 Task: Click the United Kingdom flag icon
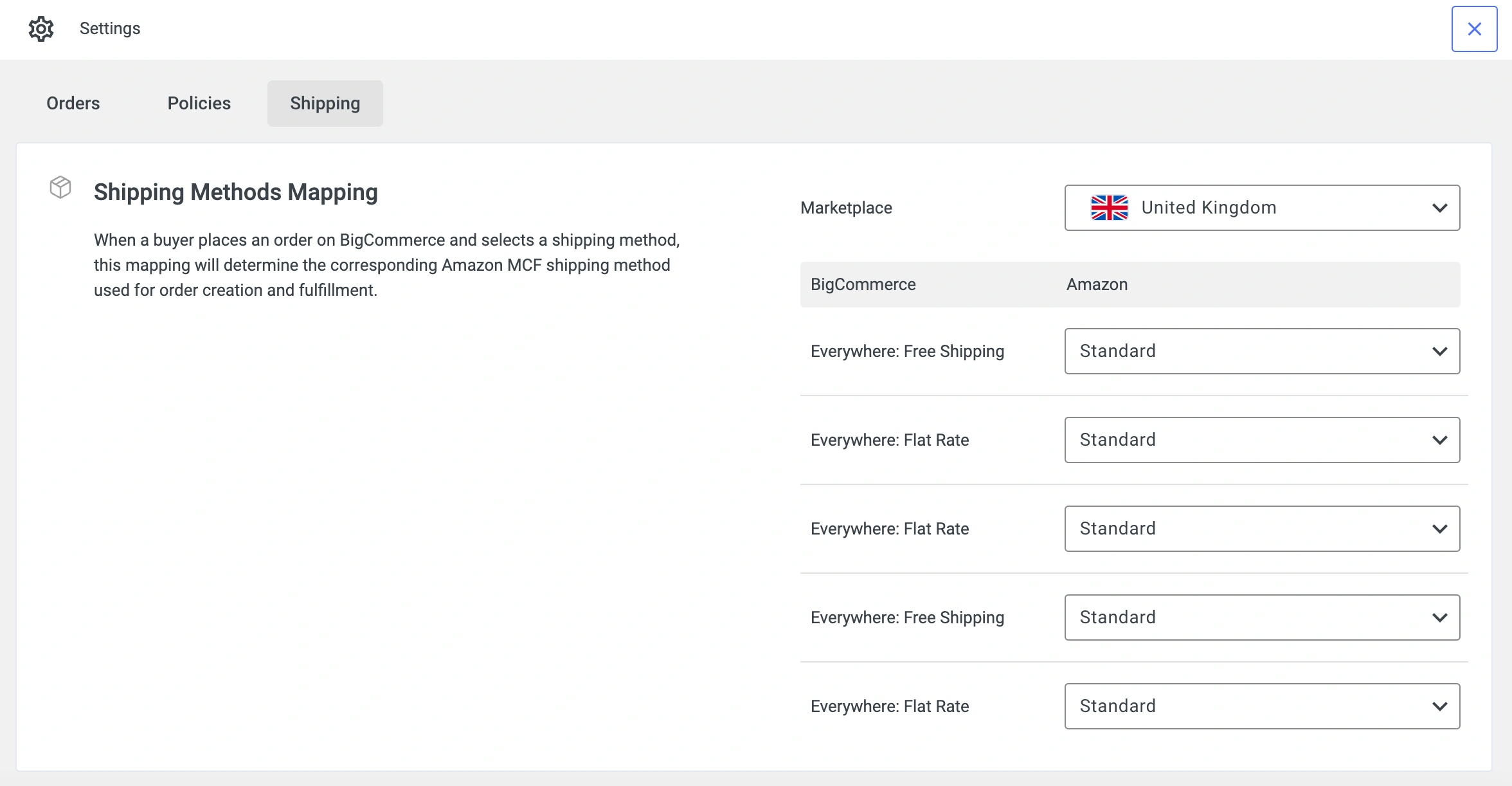point(1109,208)
